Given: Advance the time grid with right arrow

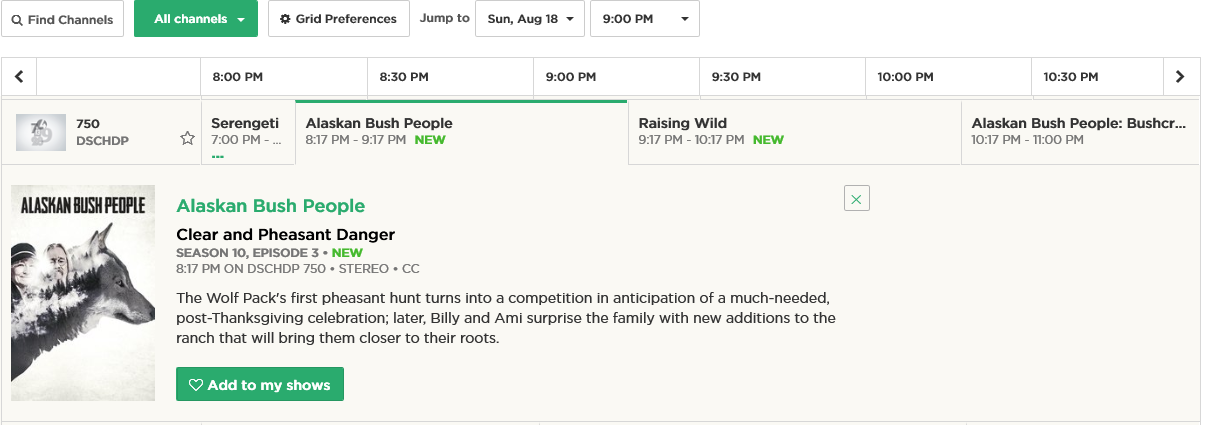Looking at the screenshot, I should coord(1180,77).
